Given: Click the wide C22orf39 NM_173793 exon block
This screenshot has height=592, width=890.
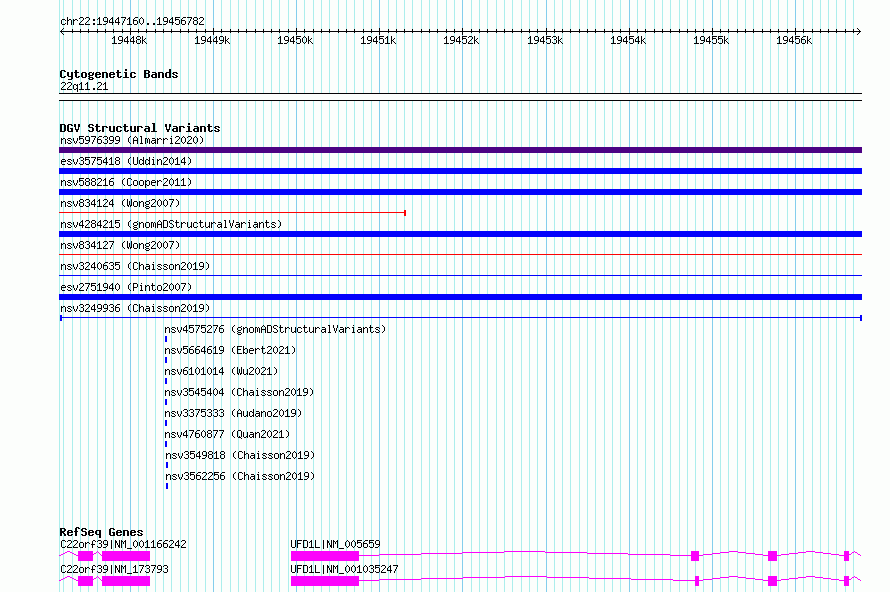Looking at the screenshot, I should (126, 581).
